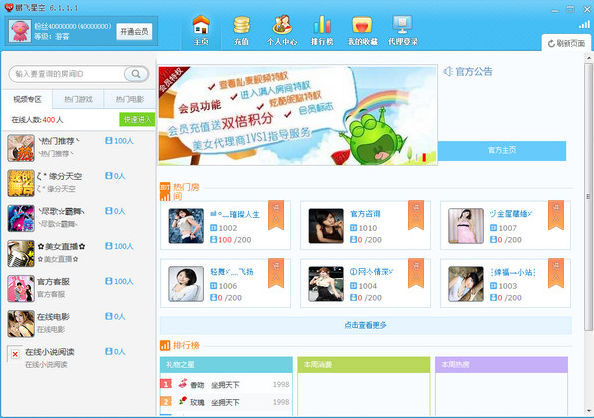Click the pink user avatar

(20, 31)
